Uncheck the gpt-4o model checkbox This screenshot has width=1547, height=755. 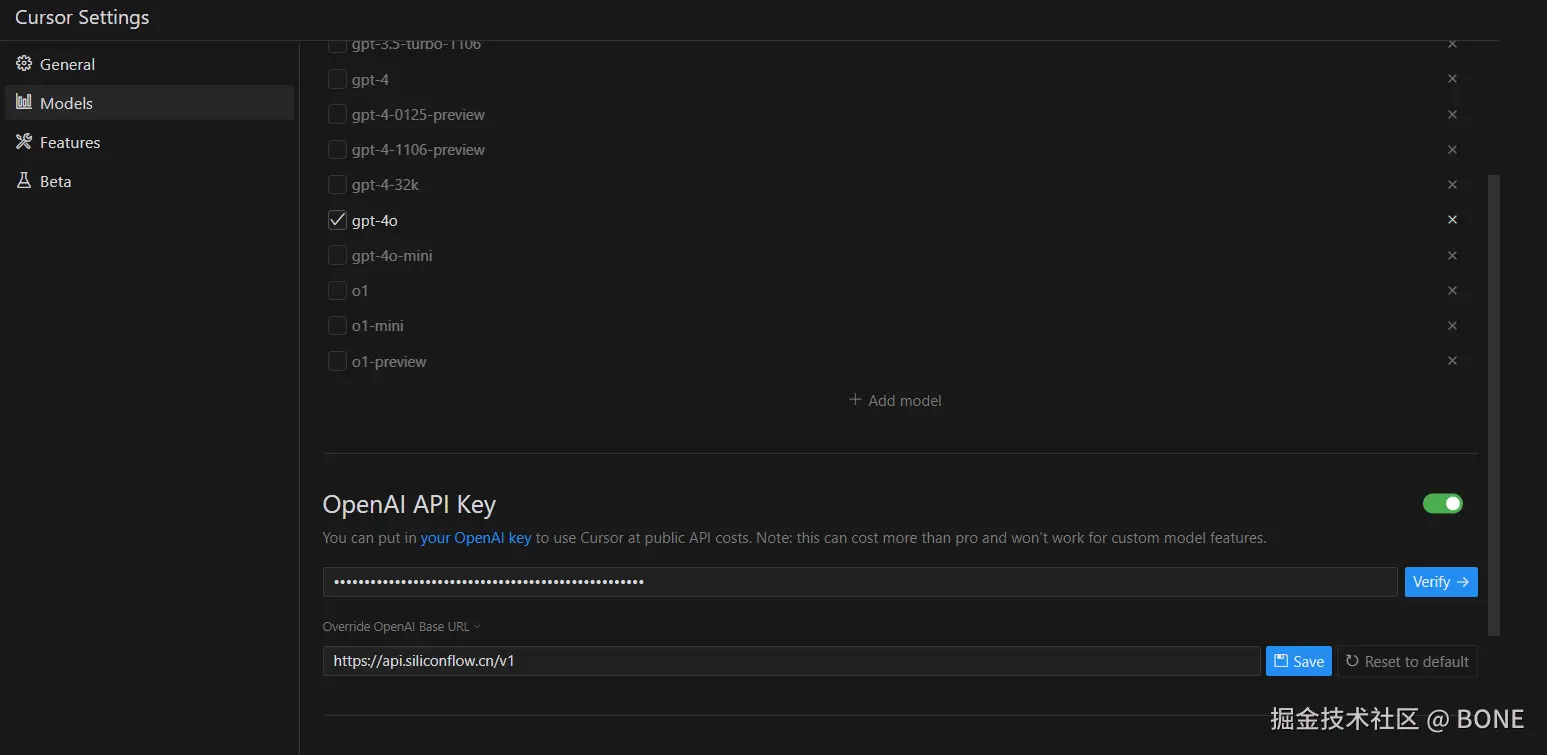click(x=337, y=220)
